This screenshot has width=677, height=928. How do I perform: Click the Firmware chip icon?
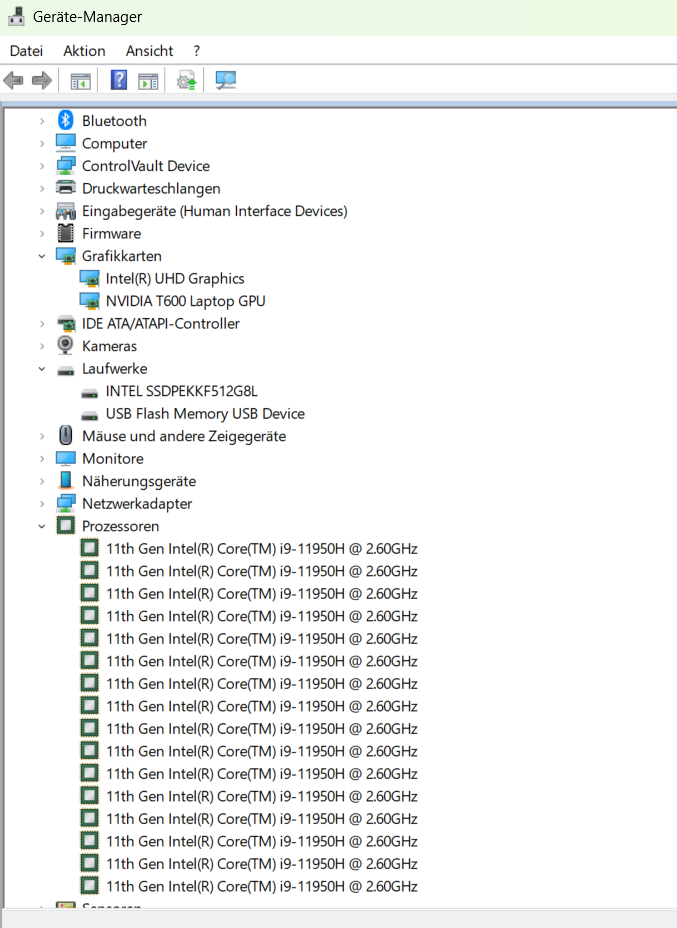click(x=66, y=233)
